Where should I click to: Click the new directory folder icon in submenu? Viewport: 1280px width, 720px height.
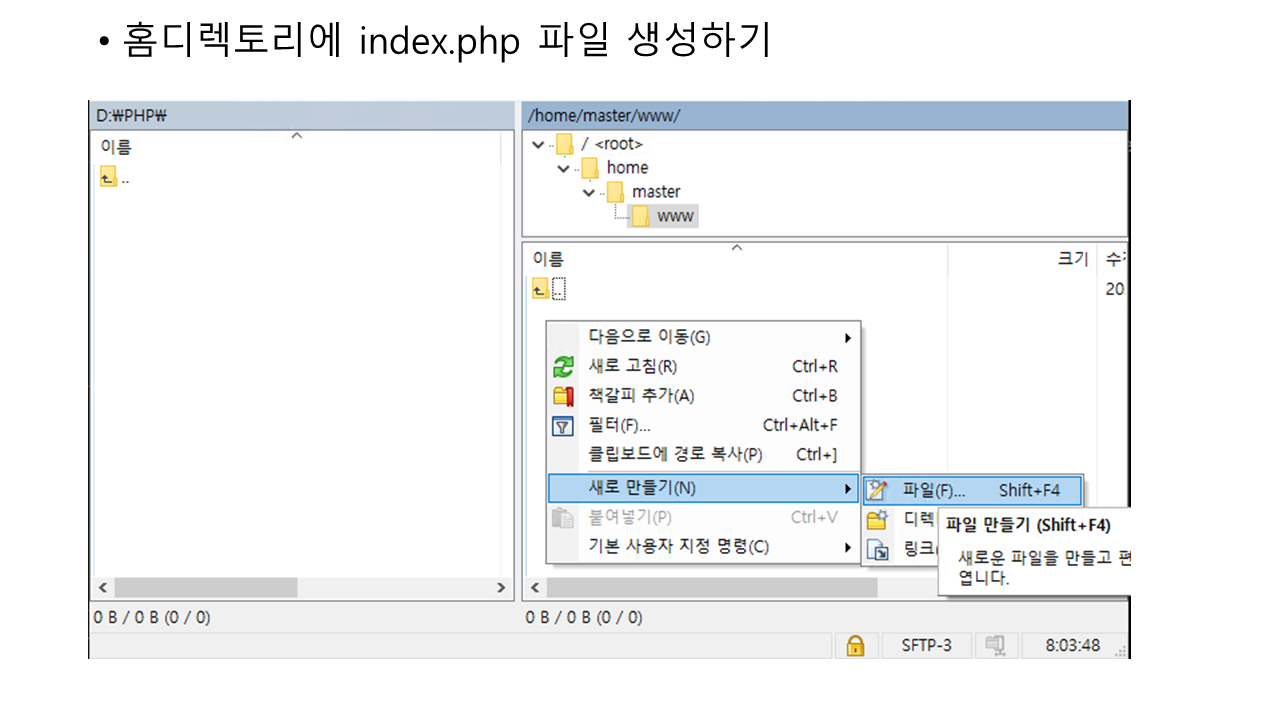(877, 520)
